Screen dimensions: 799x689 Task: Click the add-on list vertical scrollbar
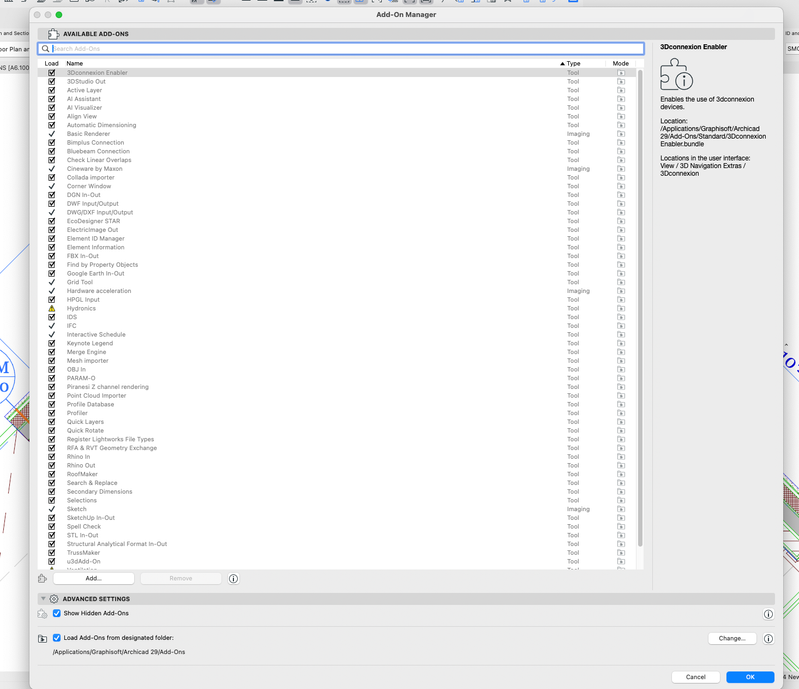(x=640, y=308)
